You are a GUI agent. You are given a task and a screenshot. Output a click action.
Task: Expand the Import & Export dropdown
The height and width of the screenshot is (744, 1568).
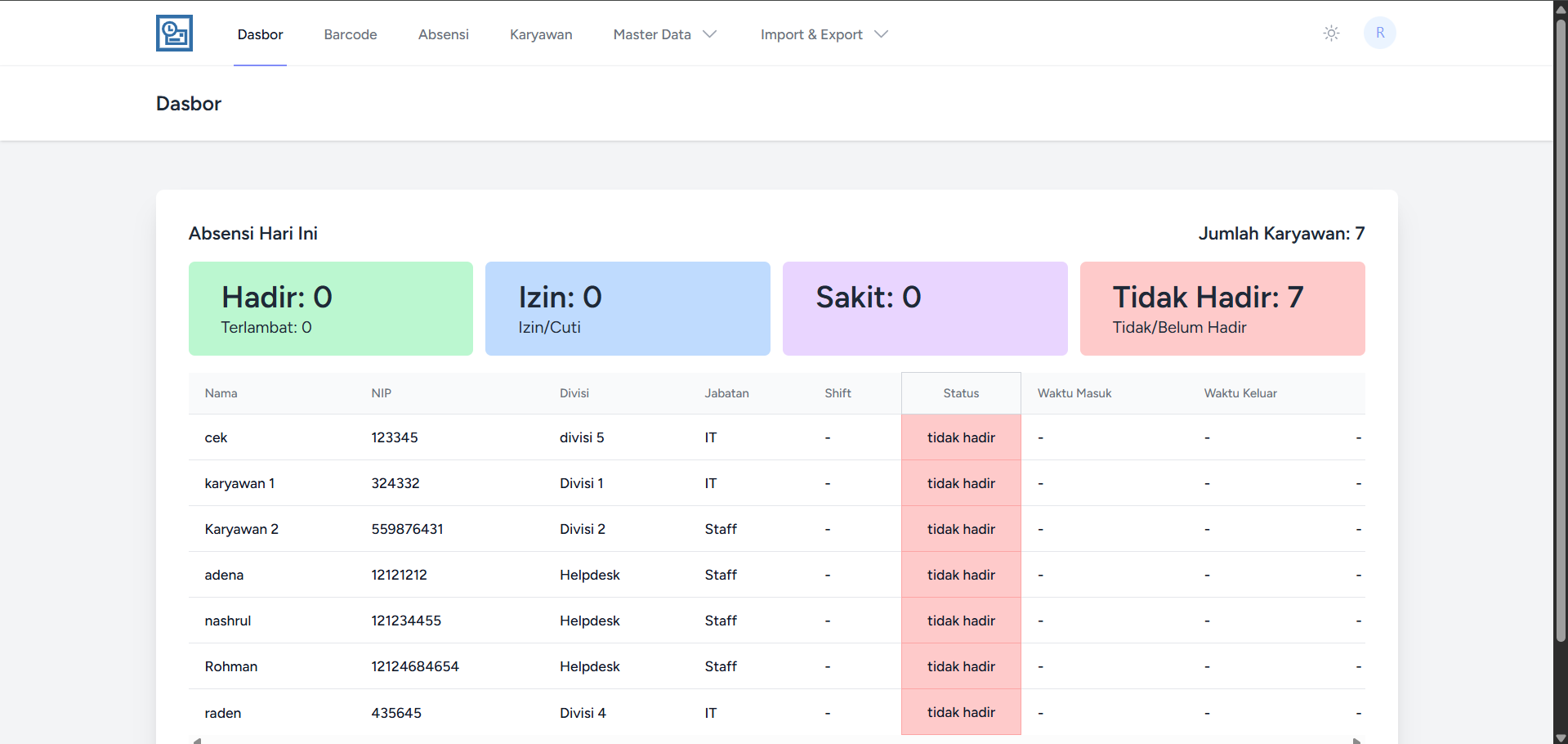824,34
